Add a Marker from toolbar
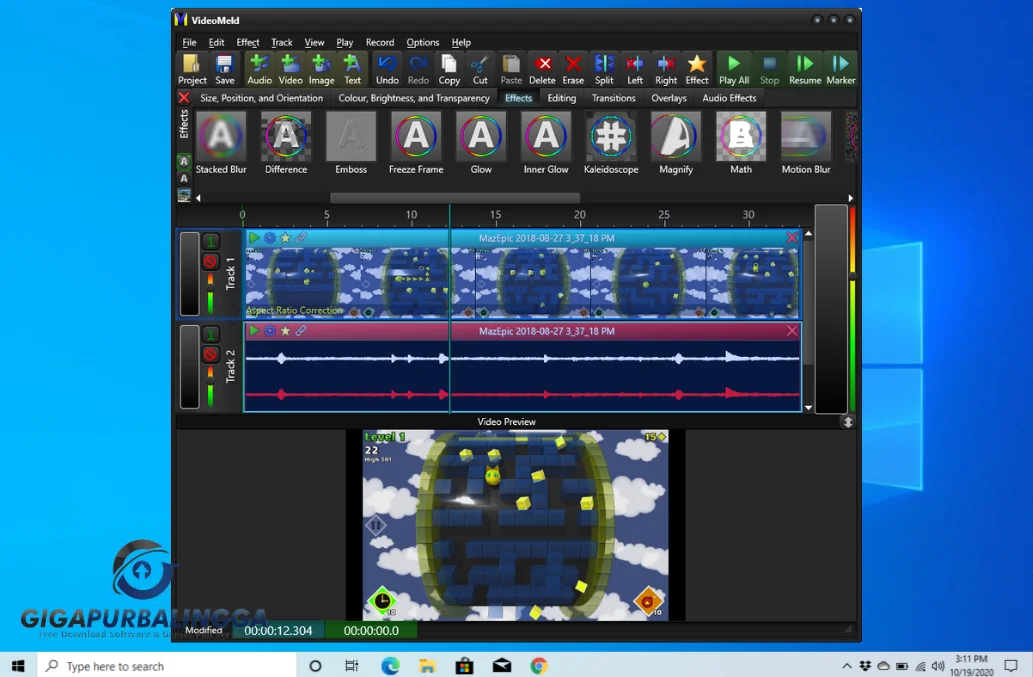 pos(841,69)
